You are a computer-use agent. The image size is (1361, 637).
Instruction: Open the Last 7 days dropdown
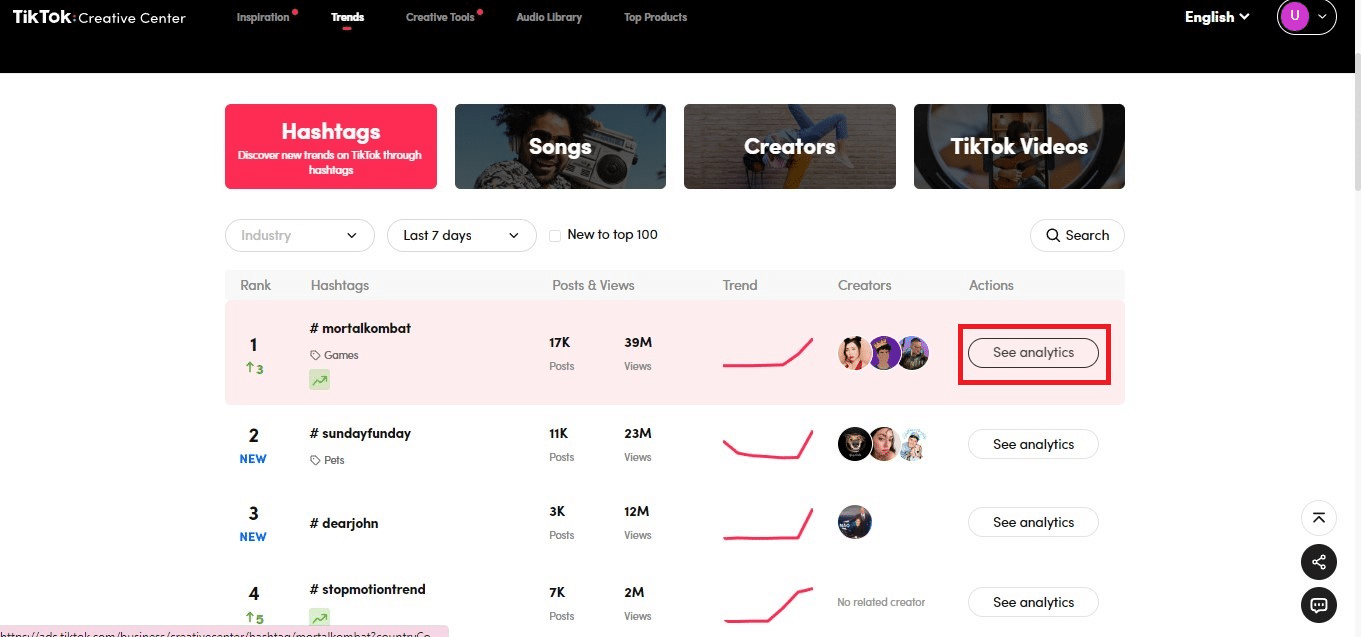pyautogui.click(x=461, y=235)
